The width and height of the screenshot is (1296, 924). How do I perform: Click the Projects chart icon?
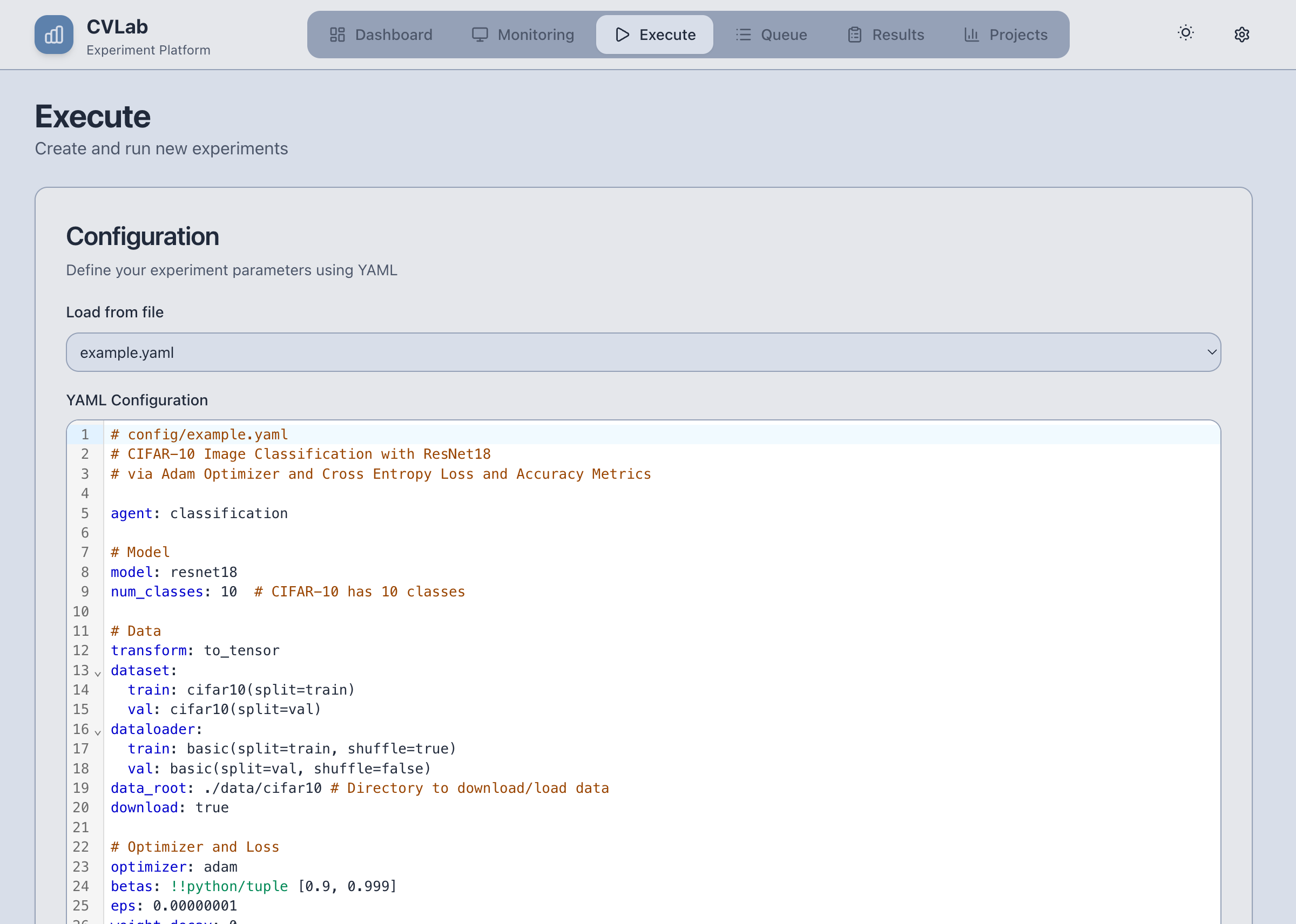point(971,35)
